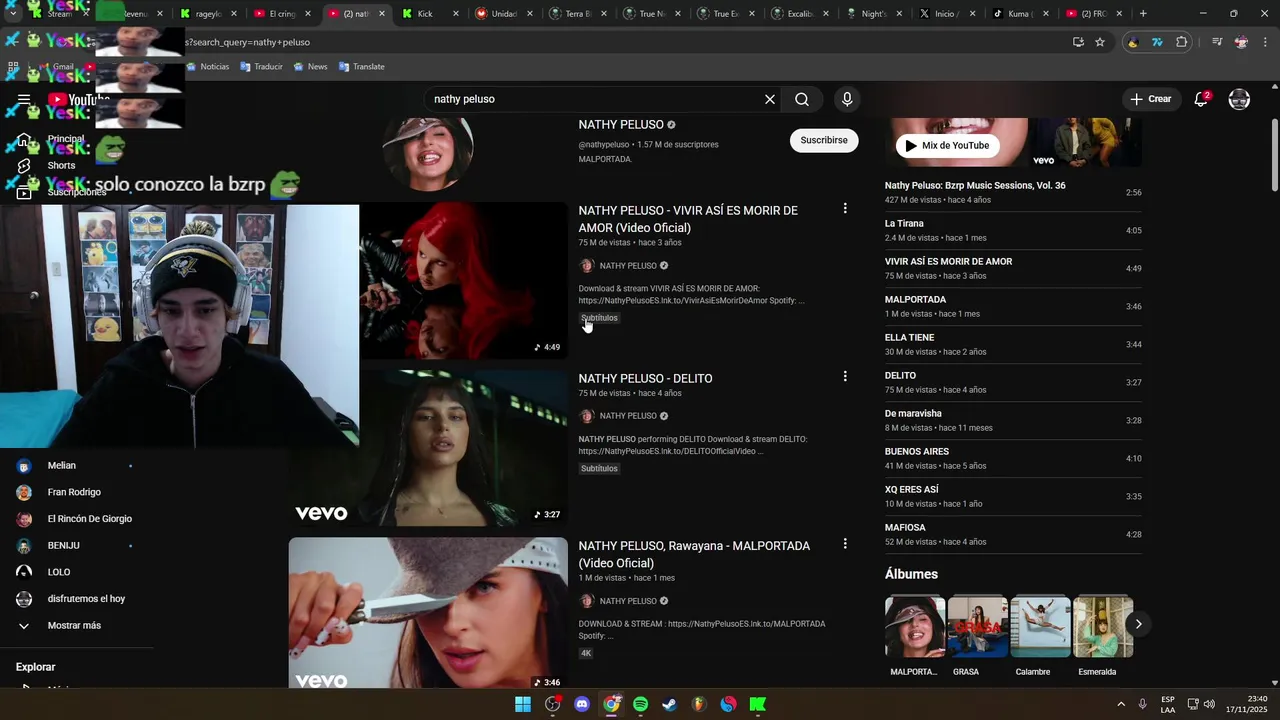The height and width of the screenshot is (720, 1280).
Task: Open the Shorts sidebar icon
Action: 24,165
